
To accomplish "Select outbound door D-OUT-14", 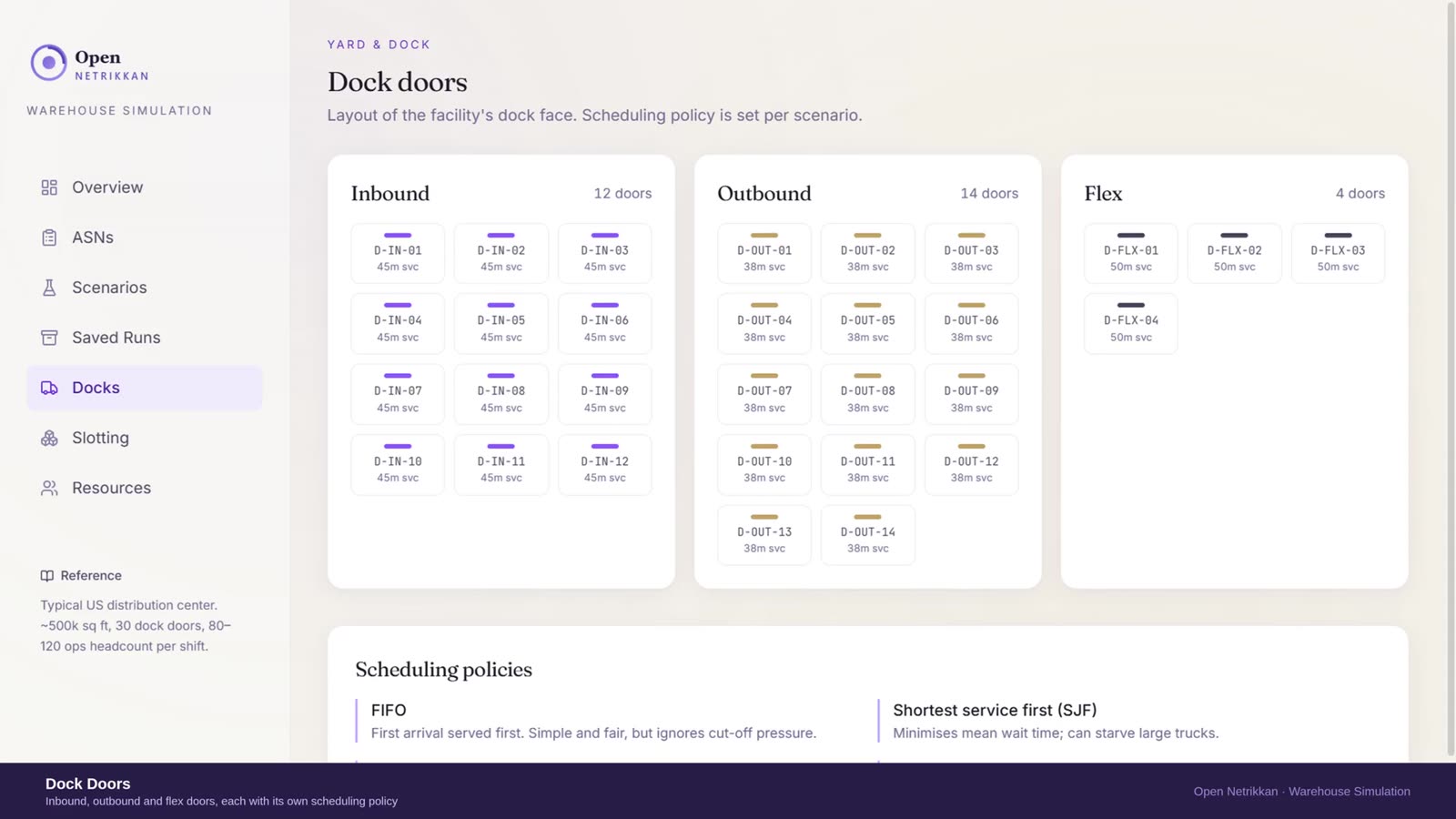I will click(x=868, y=535).
